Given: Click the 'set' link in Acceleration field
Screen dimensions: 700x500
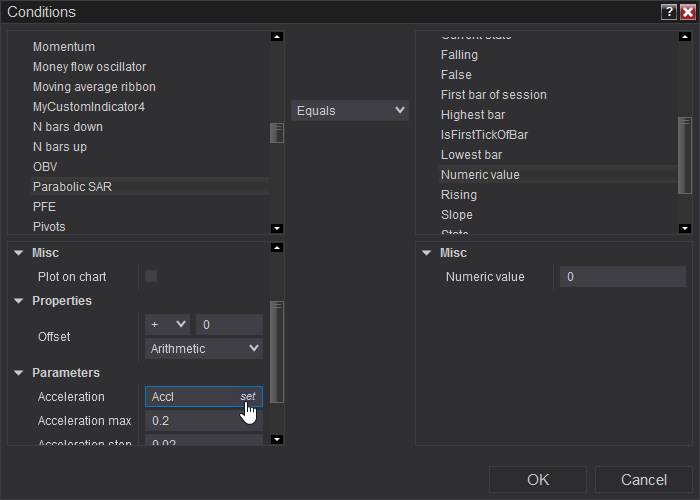Looking at the screenshot, I should (247, 397).
